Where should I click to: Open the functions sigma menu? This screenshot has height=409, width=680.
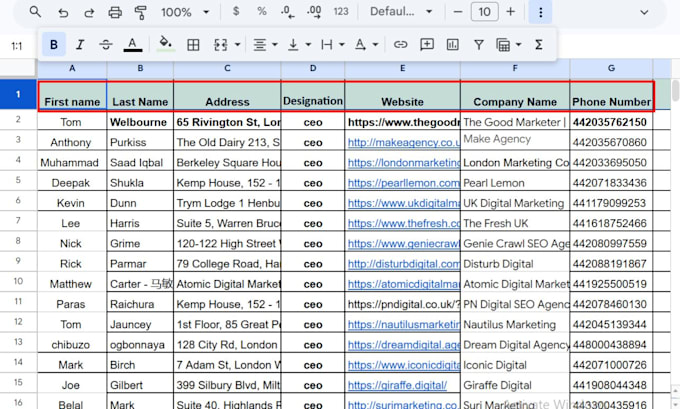(539, 44)
